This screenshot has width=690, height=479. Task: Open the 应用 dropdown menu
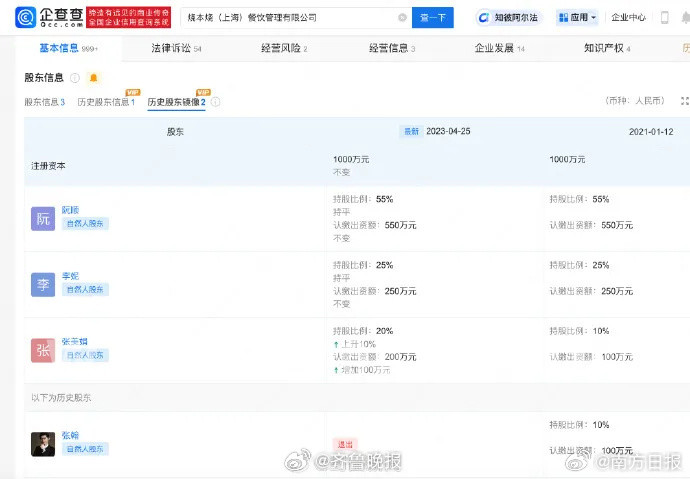point(577,17)
